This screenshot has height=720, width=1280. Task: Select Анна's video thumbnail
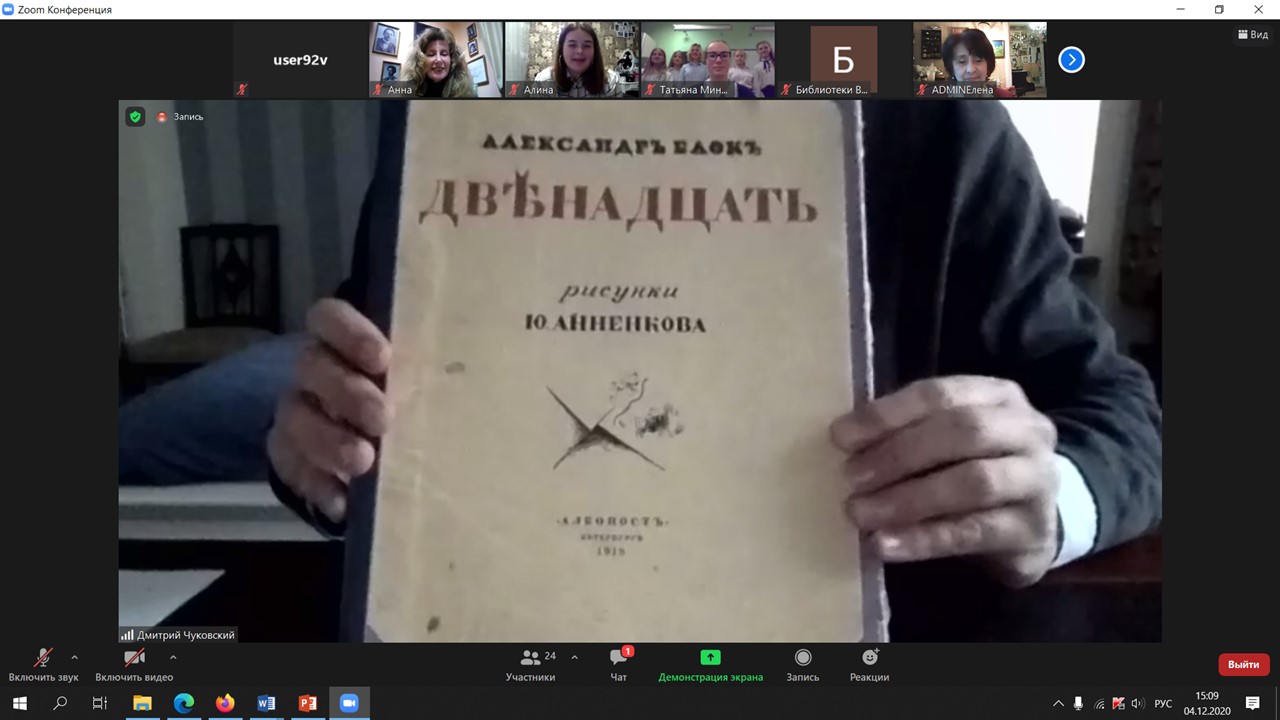tap(435, 58)
